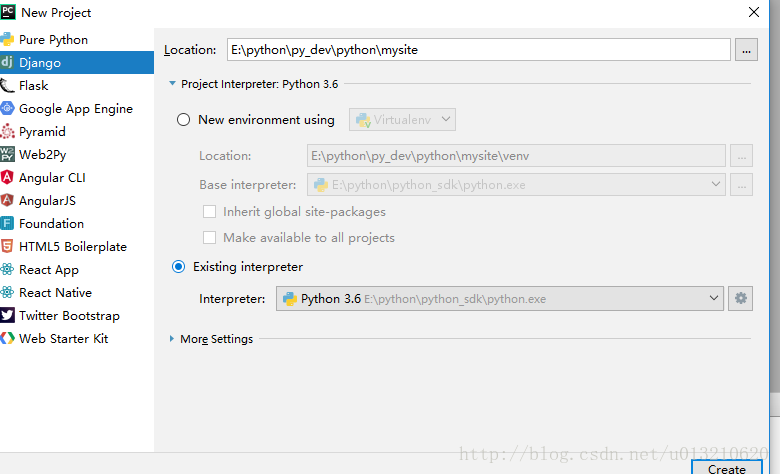The height and width of the screenshot is (474, 780).
Task: Click the Pyramid framework icon
Action: point(7,131)
